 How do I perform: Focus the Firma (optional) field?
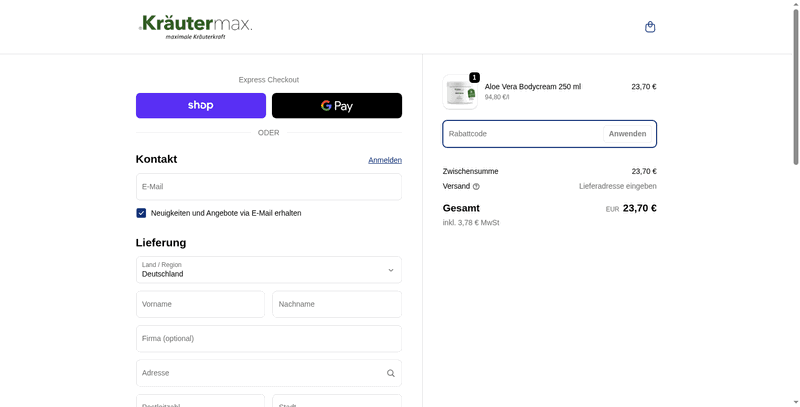tap(269, 339)
